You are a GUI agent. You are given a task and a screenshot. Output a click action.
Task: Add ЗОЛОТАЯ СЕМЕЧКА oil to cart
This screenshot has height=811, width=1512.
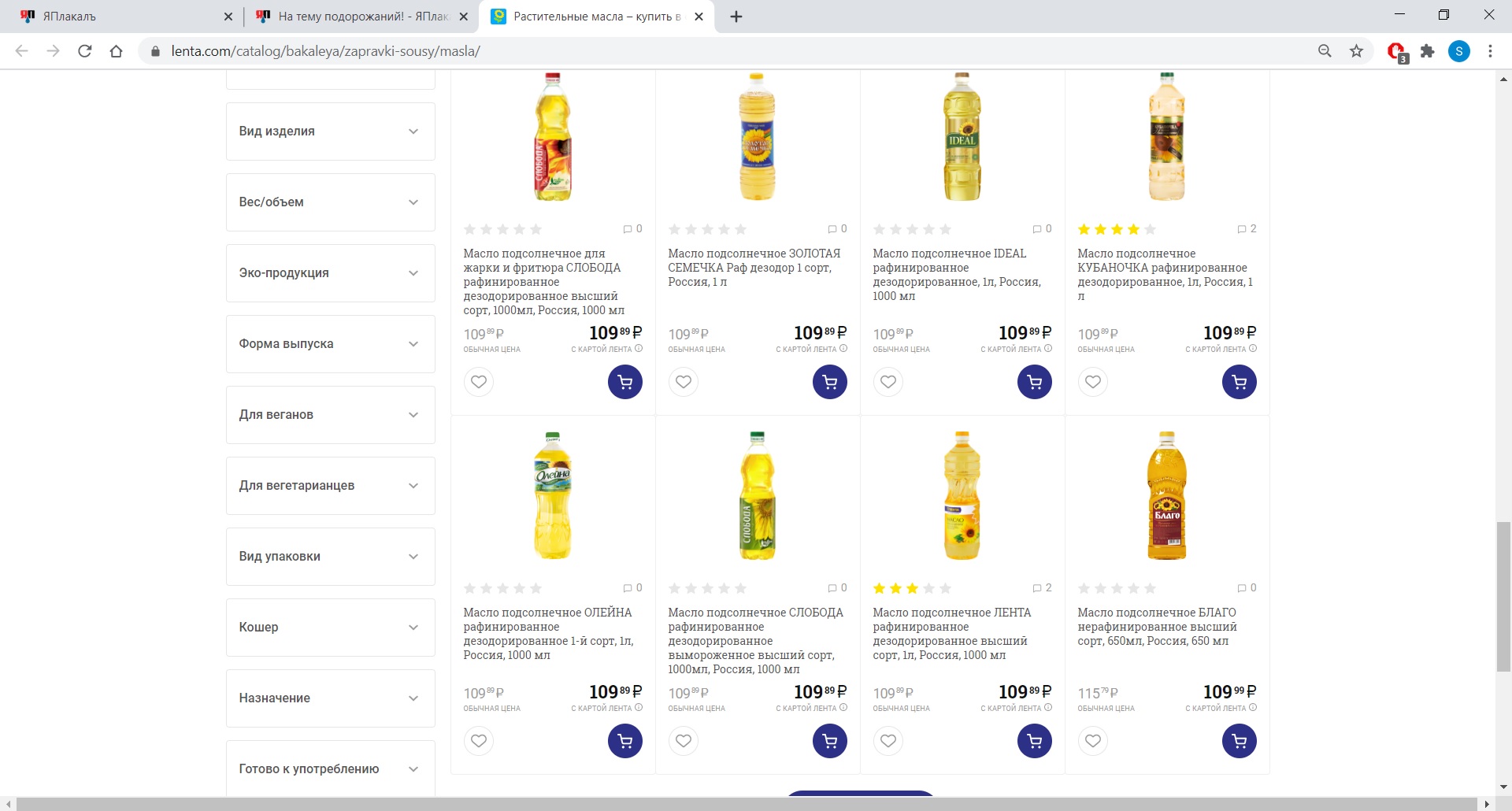click(x=830, y=382)
